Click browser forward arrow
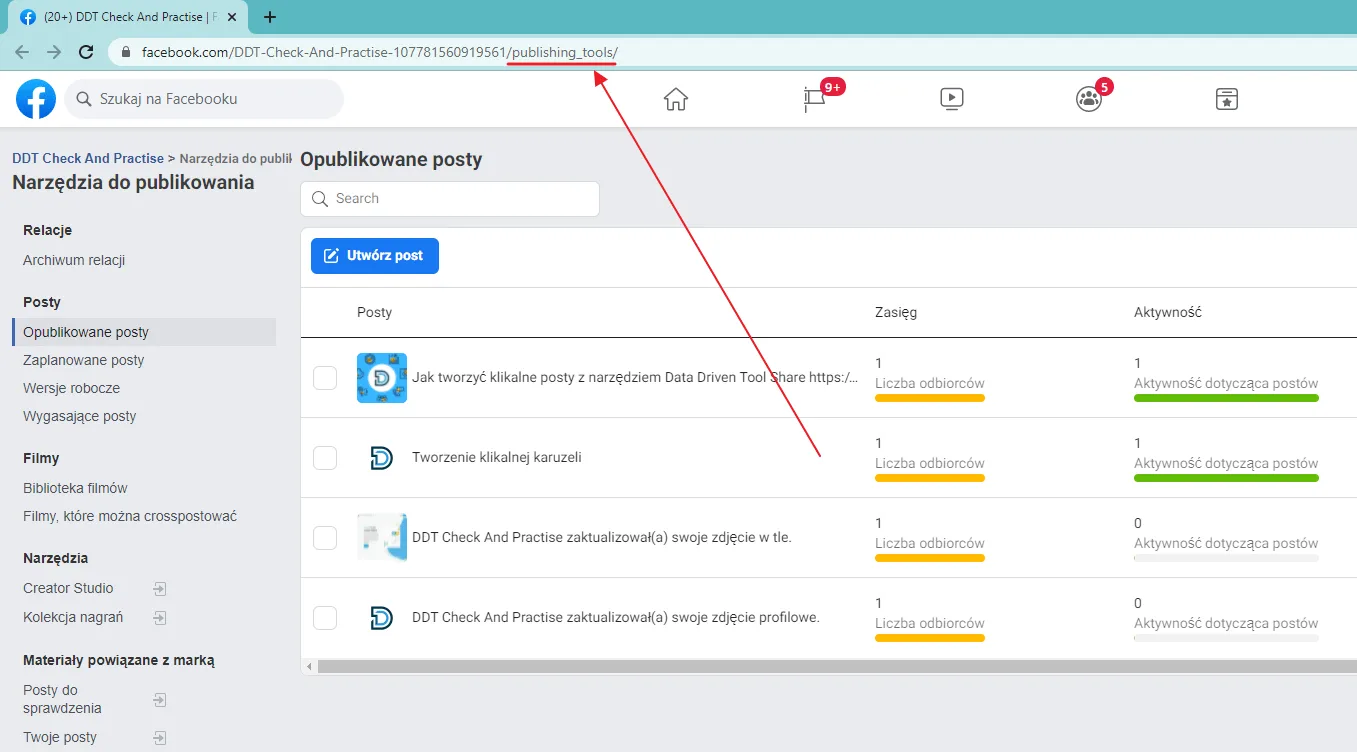1357x752 pixels. [x=54, y=52]
